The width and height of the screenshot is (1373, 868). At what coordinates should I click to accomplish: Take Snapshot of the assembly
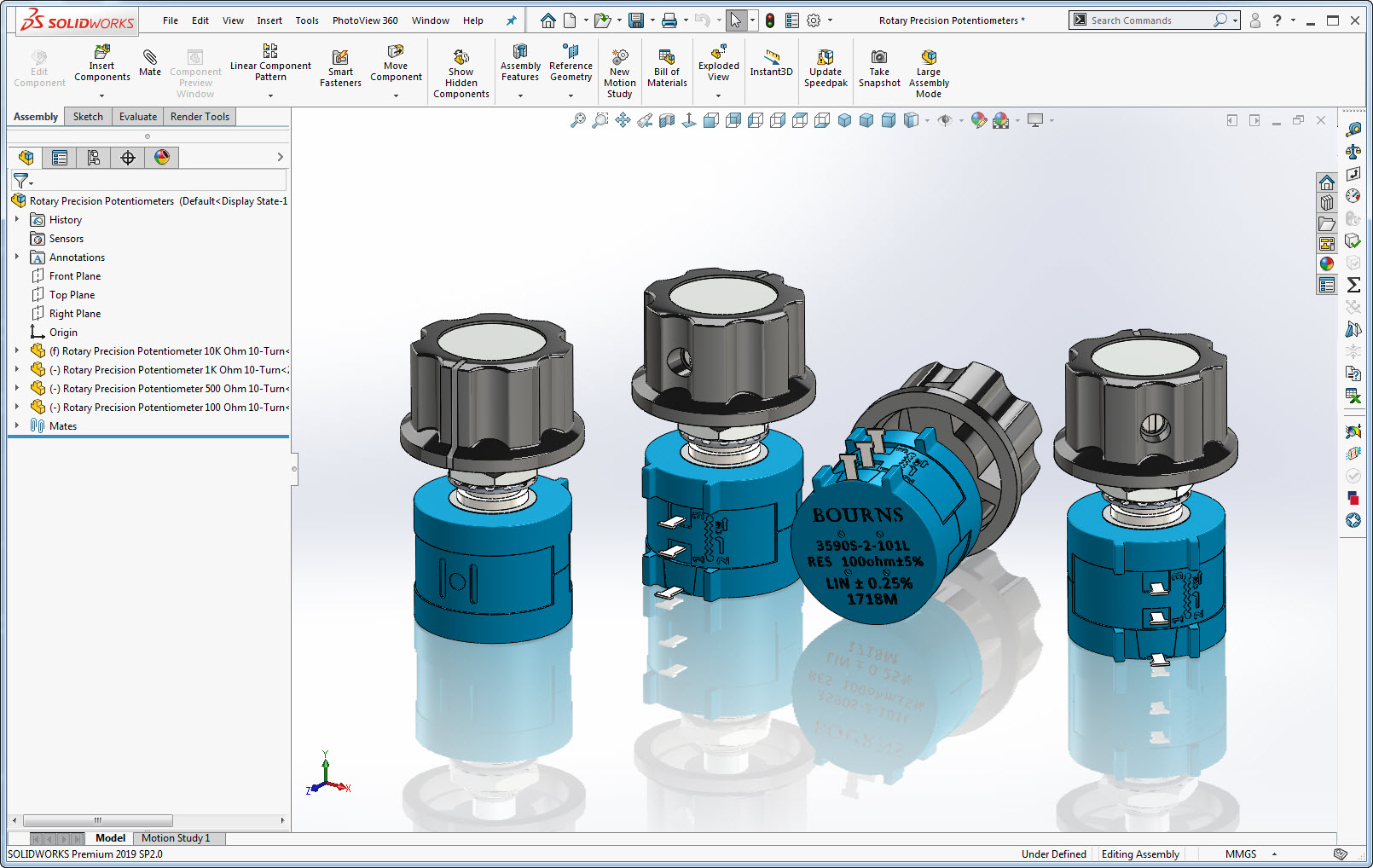pyautogui.click(x=879, y=68)
